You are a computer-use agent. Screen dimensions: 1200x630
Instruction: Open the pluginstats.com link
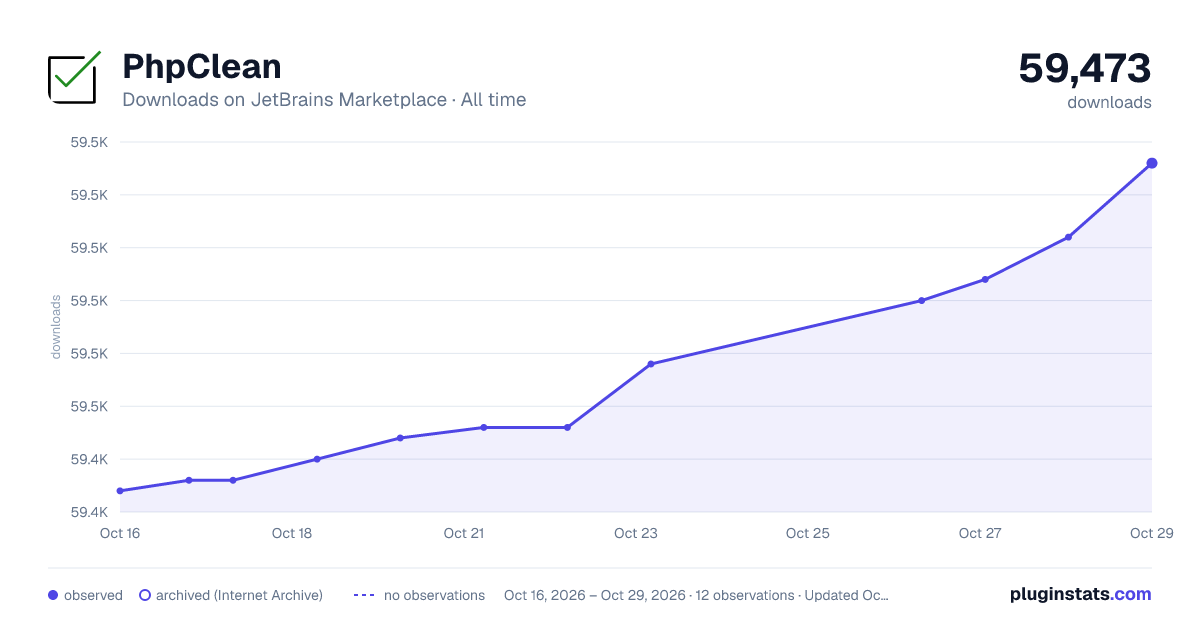click(1081, 594)
